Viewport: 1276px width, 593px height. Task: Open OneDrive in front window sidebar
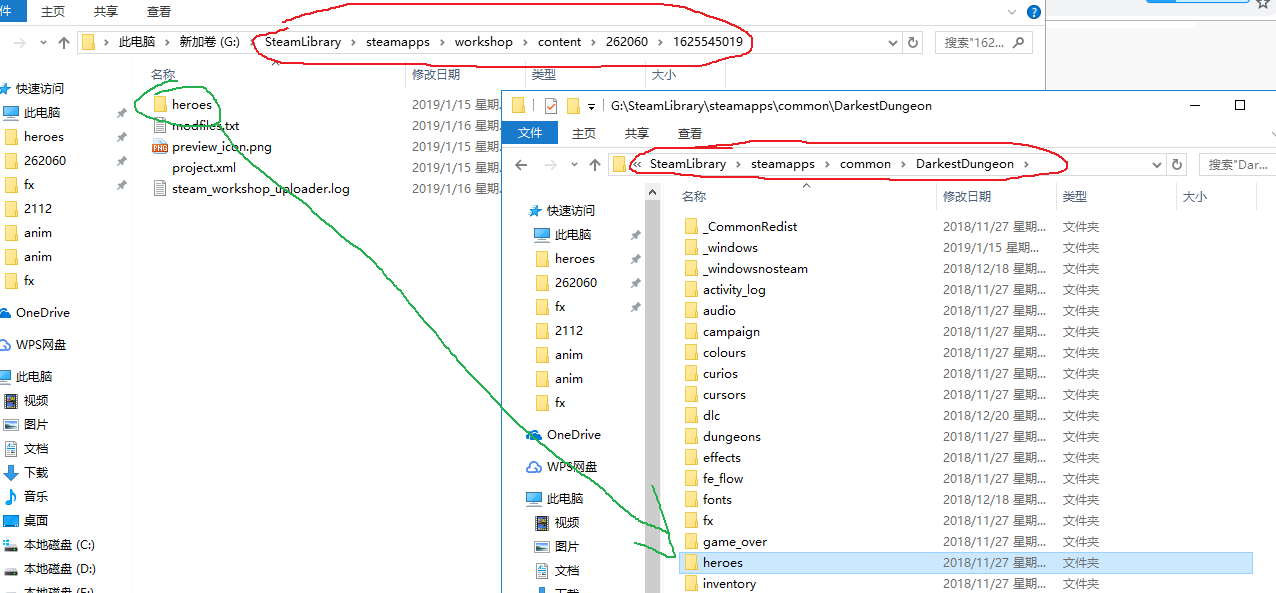click(574, 435)
